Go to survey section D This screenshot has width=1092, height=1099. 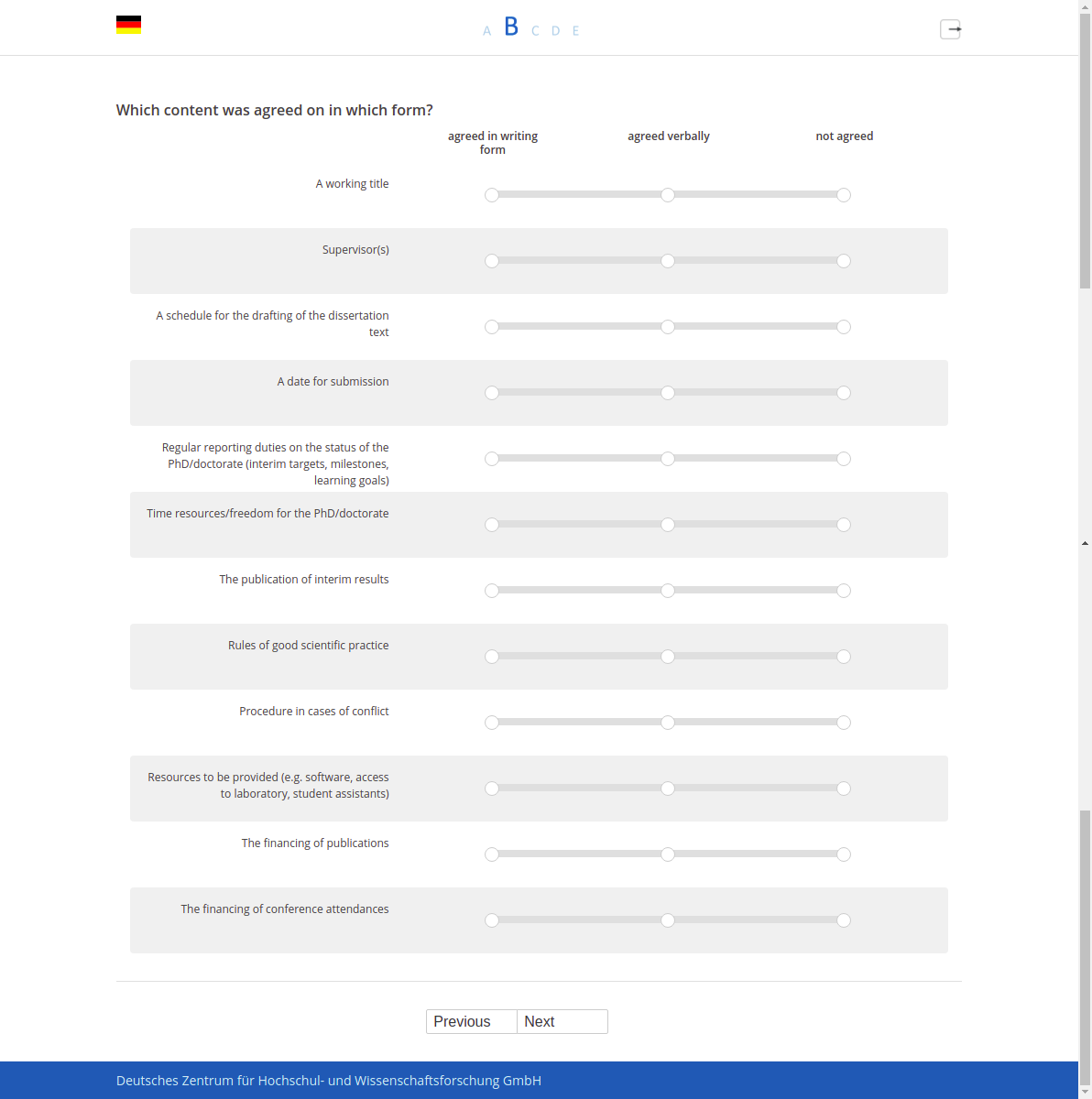tap(555, 31)
